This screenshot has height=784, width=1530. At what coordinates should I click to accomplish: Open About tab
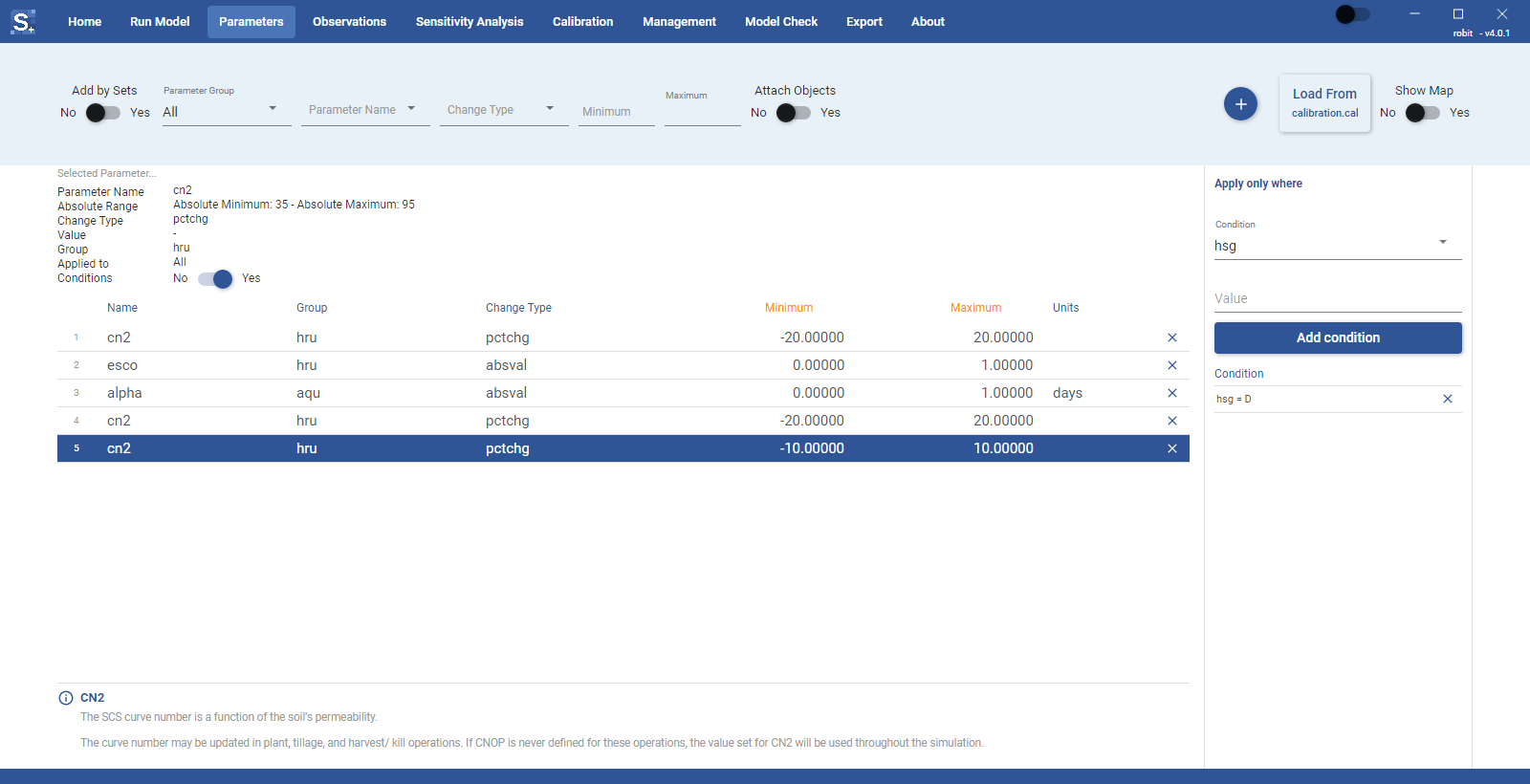[928, 22]
